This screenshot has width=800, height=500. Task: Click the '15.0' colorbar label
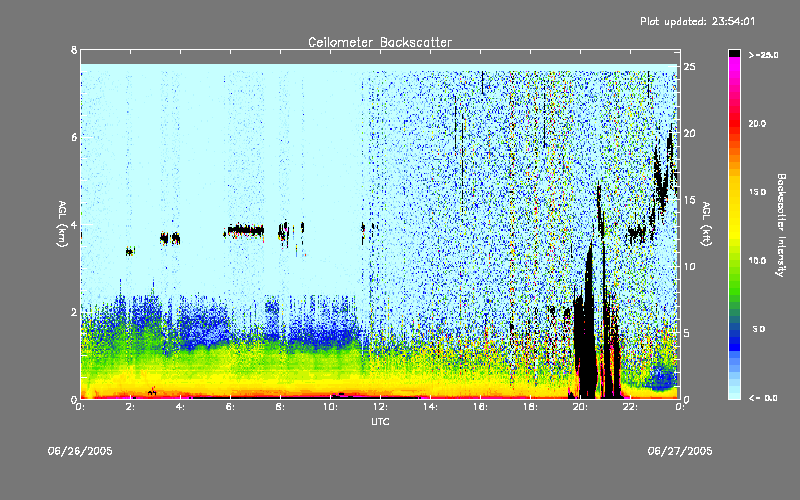pyautogui.click(x=757, y=192)
